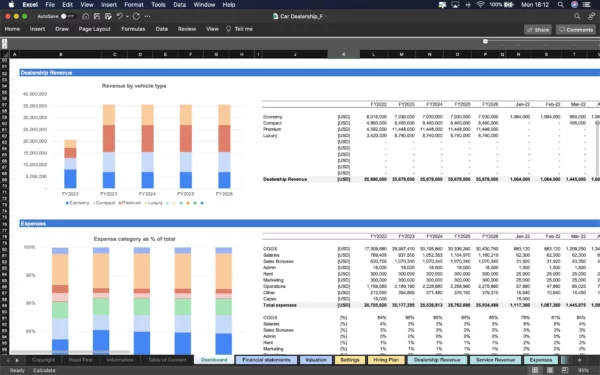Toggle the AutoSave switch
This screenshot has width=600, height=375.
click(68, 16)
